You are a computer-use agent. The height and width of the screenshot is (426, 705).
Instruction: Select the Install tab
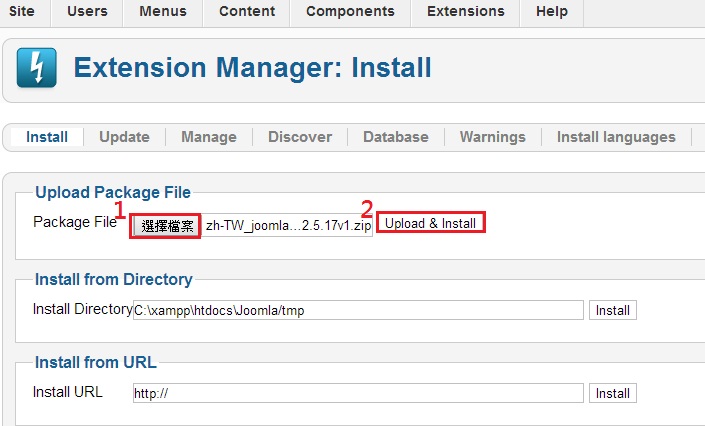coord(47,137)
